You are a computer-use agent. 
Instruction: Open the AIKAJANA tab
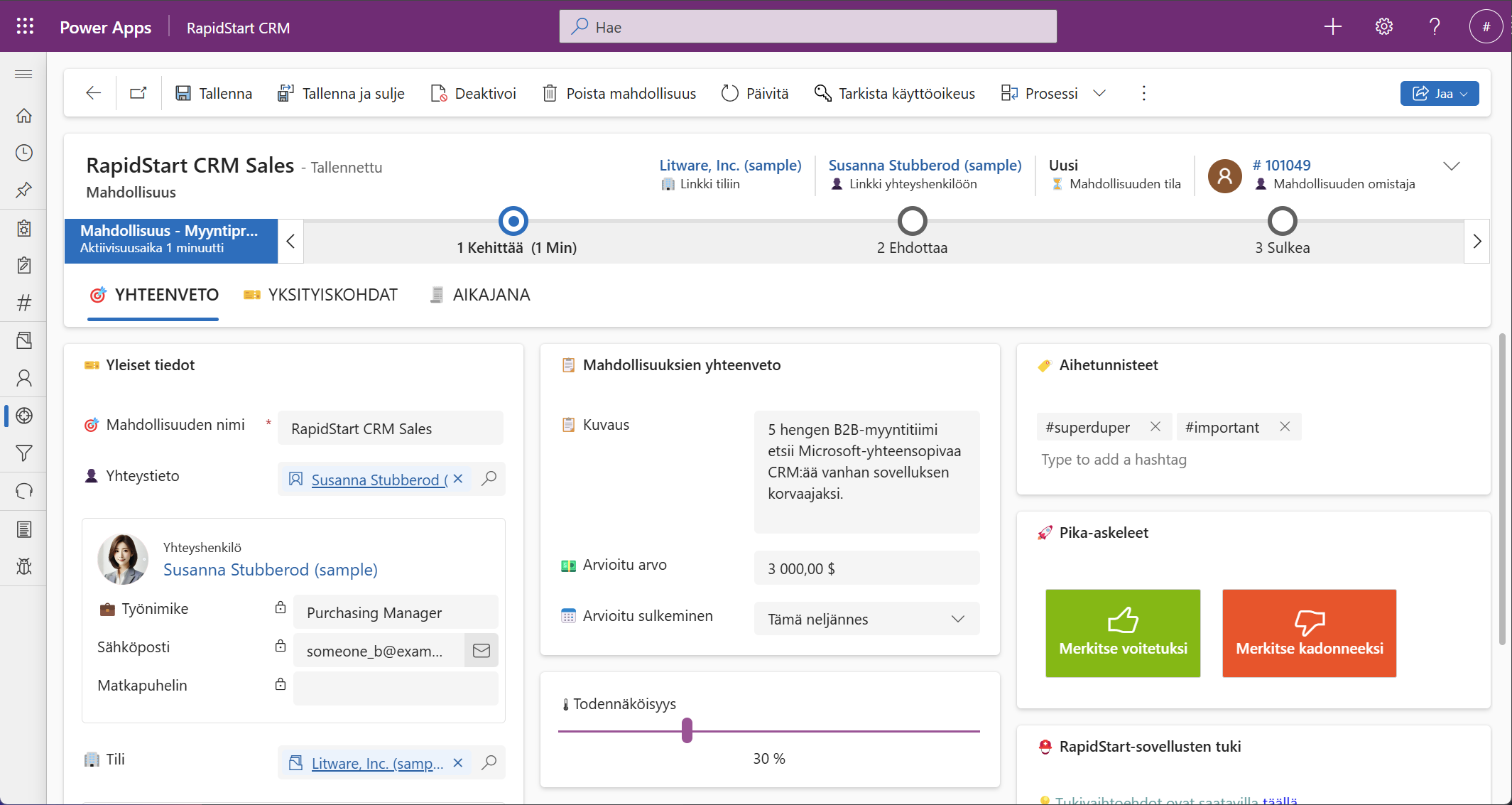491,294
